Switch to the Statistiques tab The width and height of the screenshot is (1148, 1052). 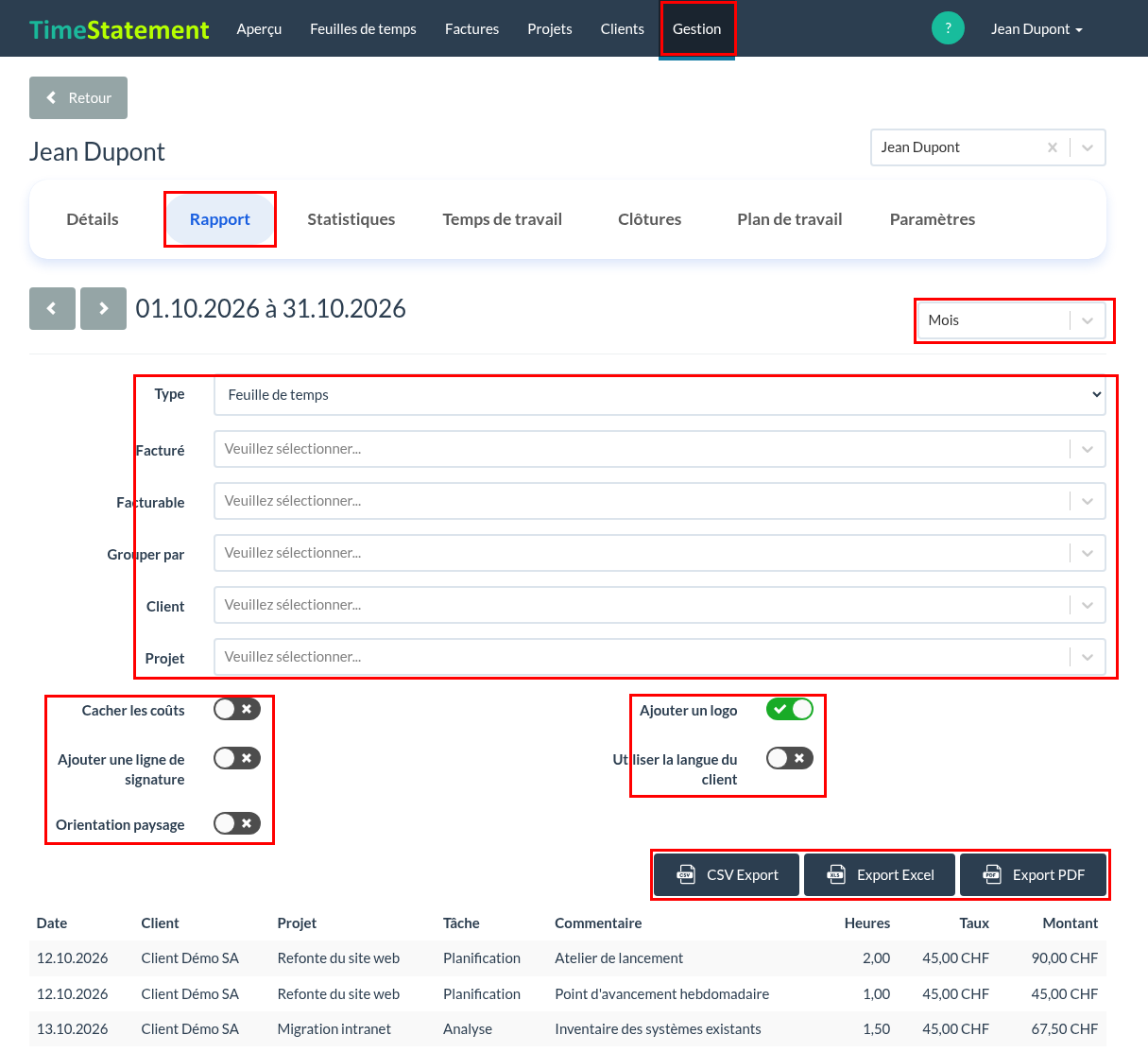click(x=351, y=219)
